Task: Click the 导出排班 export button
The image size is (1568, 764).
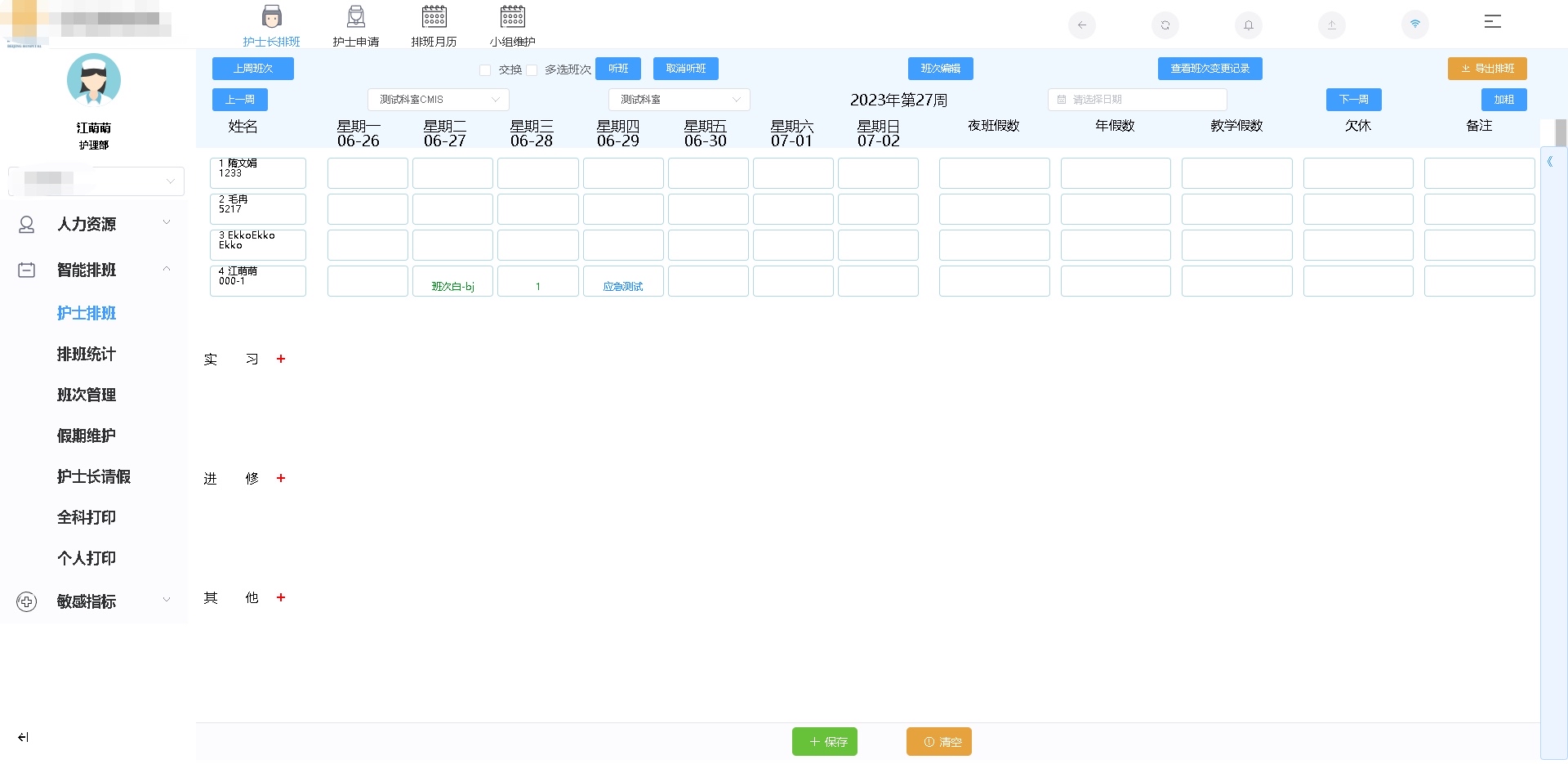Action: tap(1488, 69)
